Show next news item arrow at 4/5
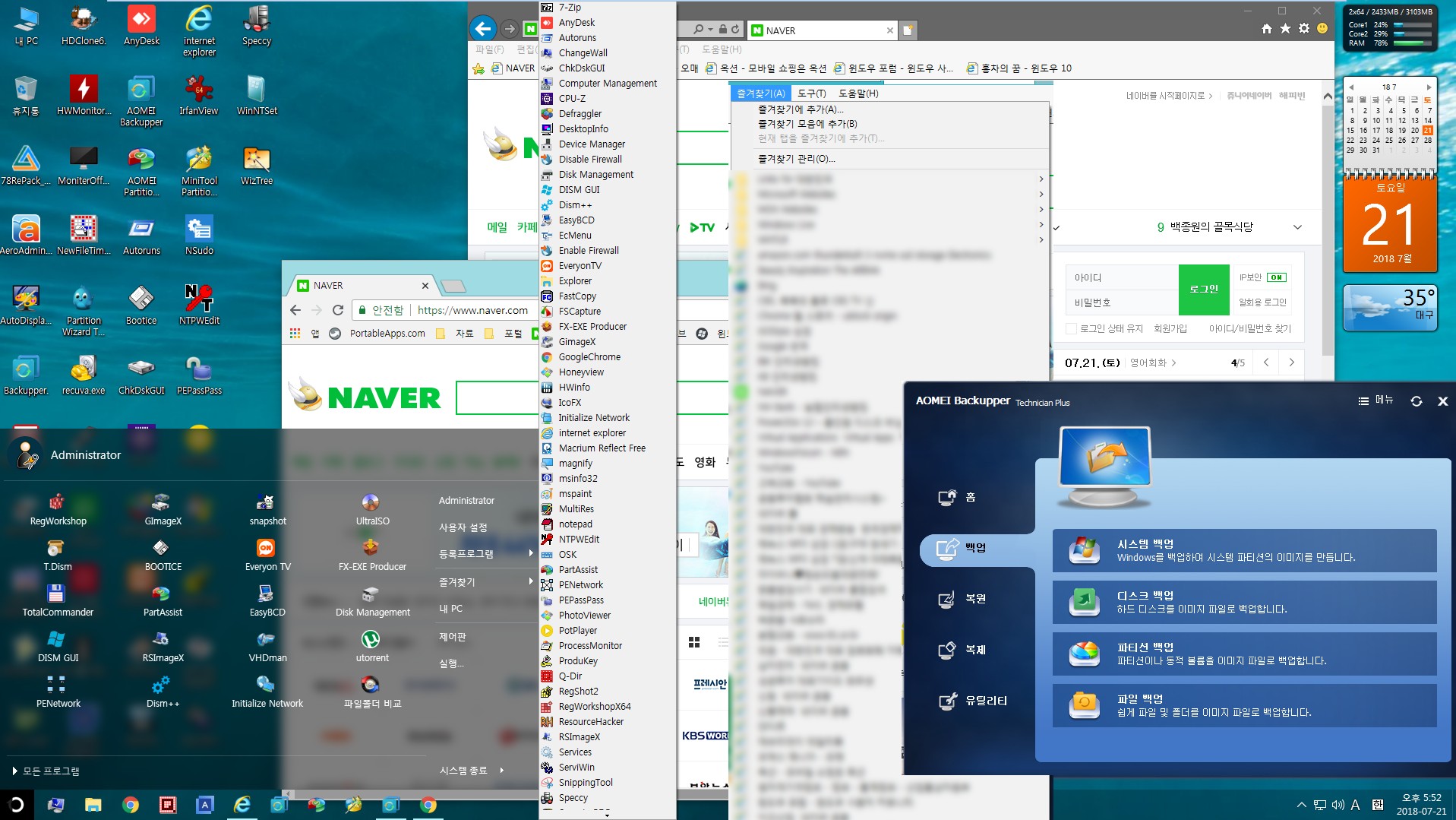 point(1291,363)
